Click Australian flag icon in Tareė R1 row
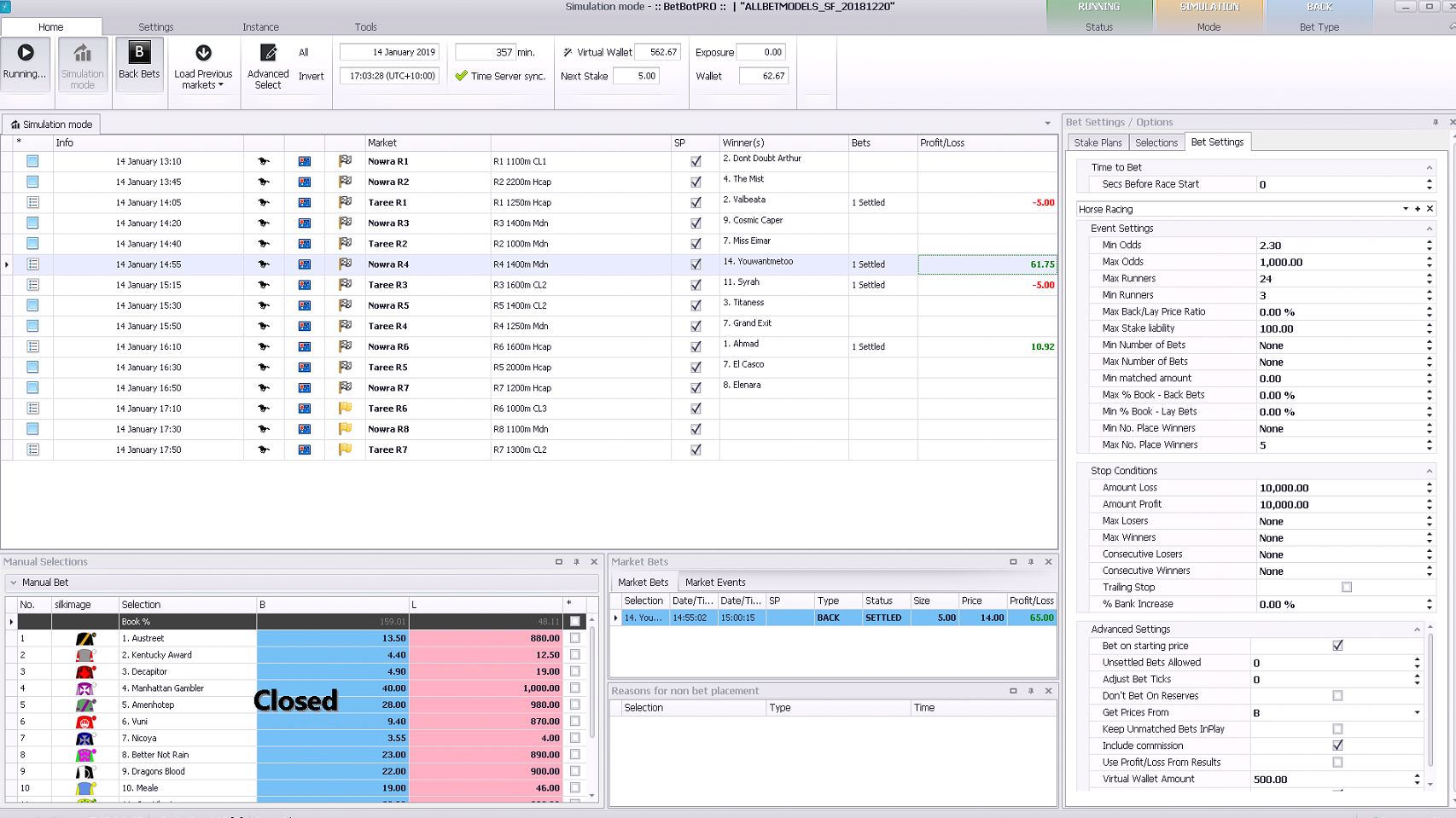This screenshot has height=818, width=1456. 305,202
